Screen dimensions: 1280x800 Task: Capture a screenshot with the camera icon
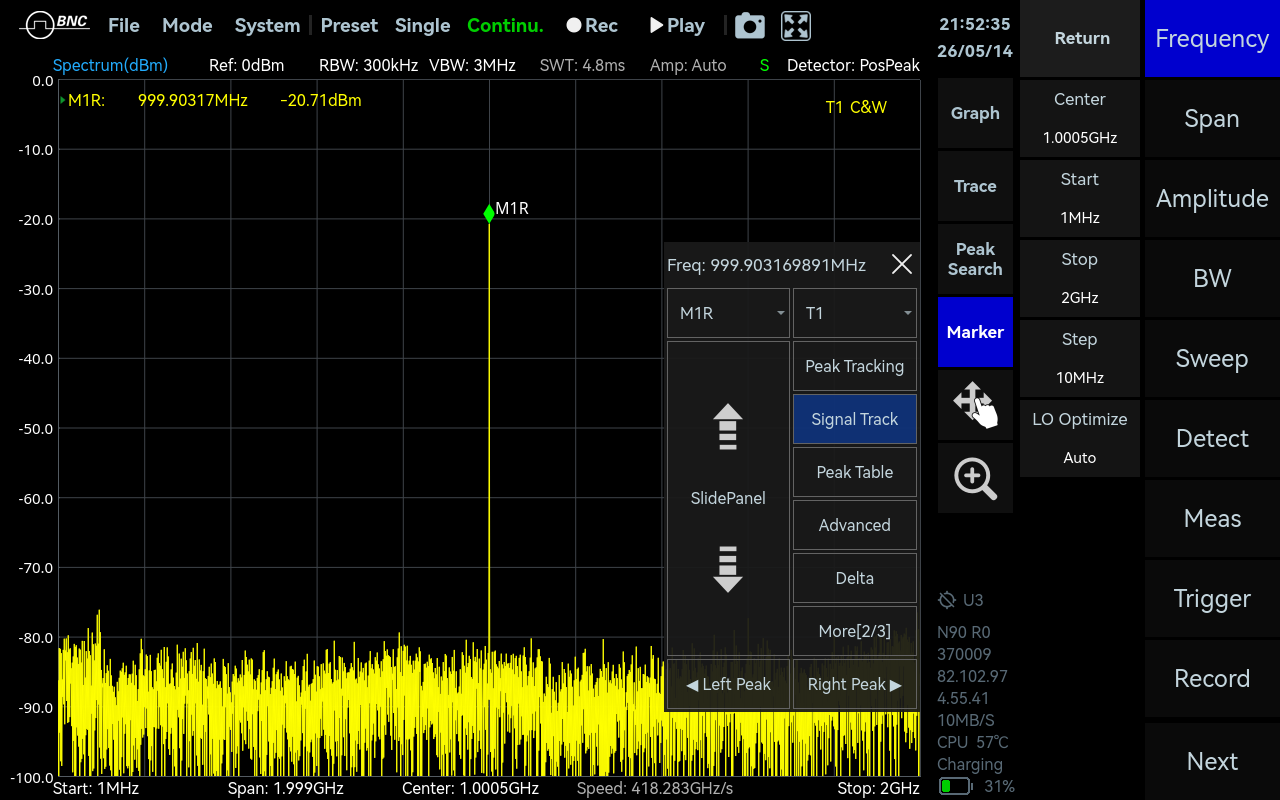pyautogui.click(x=750, y=26)
